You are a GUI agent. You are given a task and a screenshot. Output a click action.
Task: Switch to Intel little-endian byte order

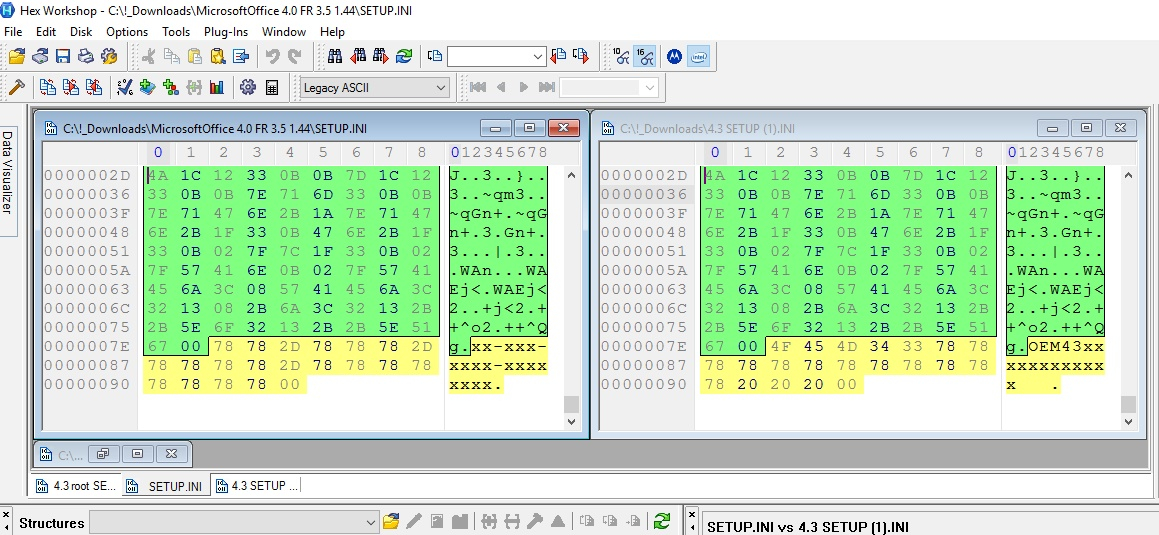tap(698, 56)
